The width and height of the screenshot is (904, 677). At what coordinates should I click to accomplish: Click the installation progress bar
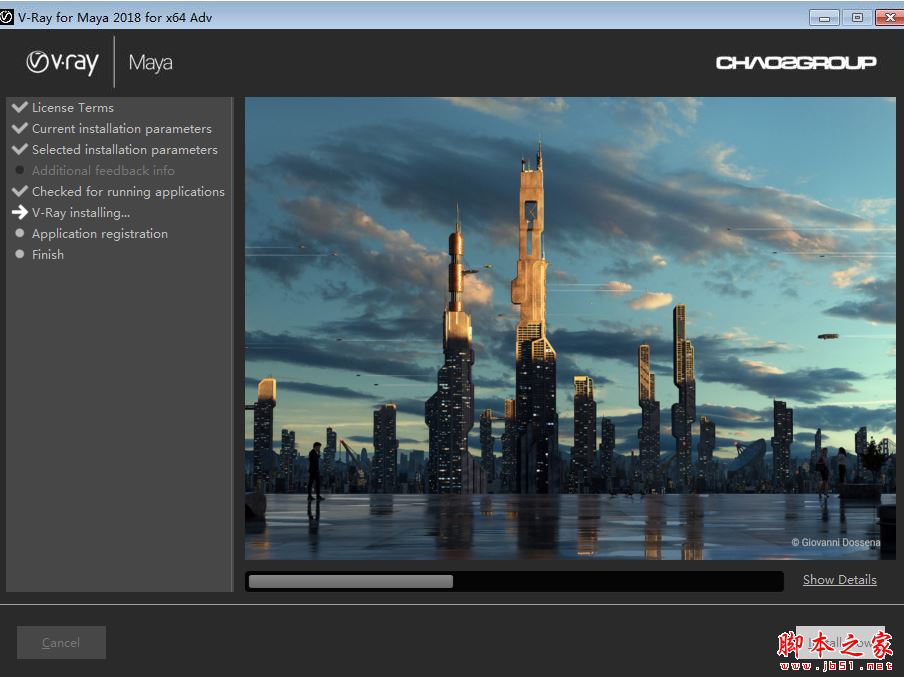point(514,581)
